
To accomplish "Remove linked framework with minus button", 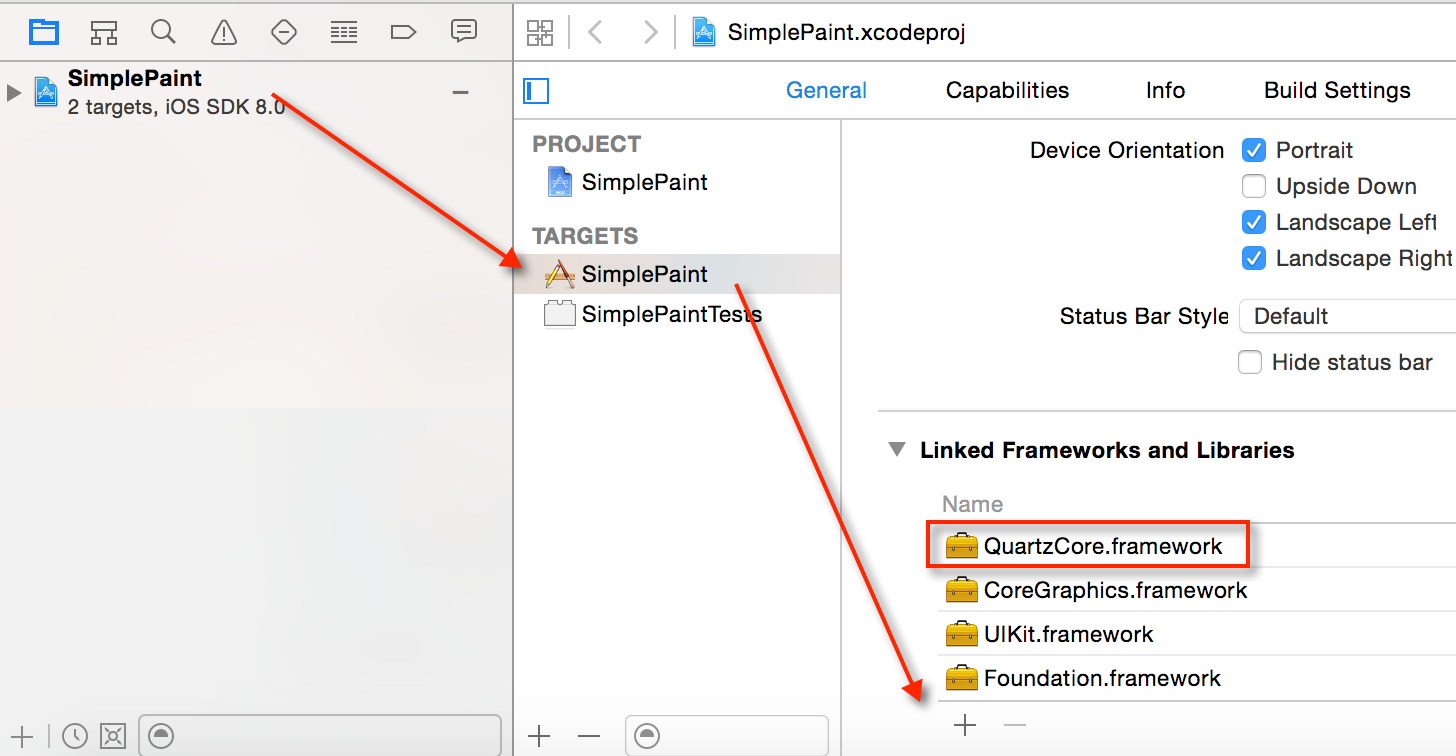I will click(x=1015, y=725).
